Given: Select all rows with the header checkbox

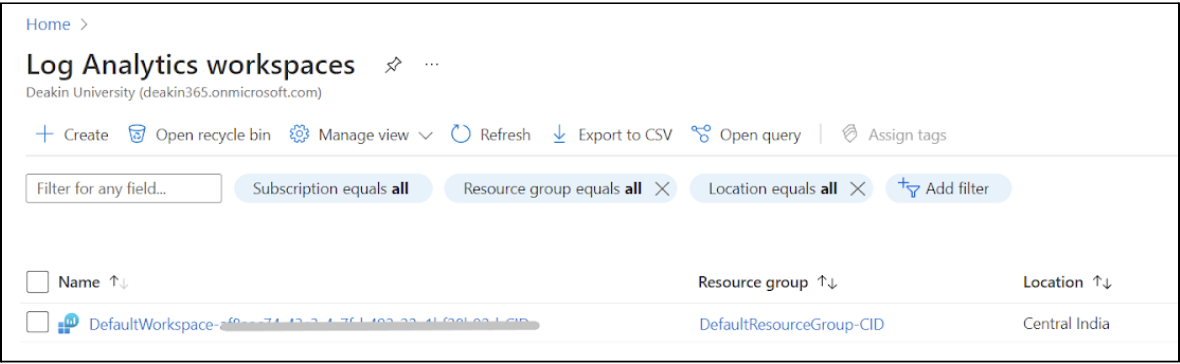Looking at the screenshot, I should click(x=38, y=282).
